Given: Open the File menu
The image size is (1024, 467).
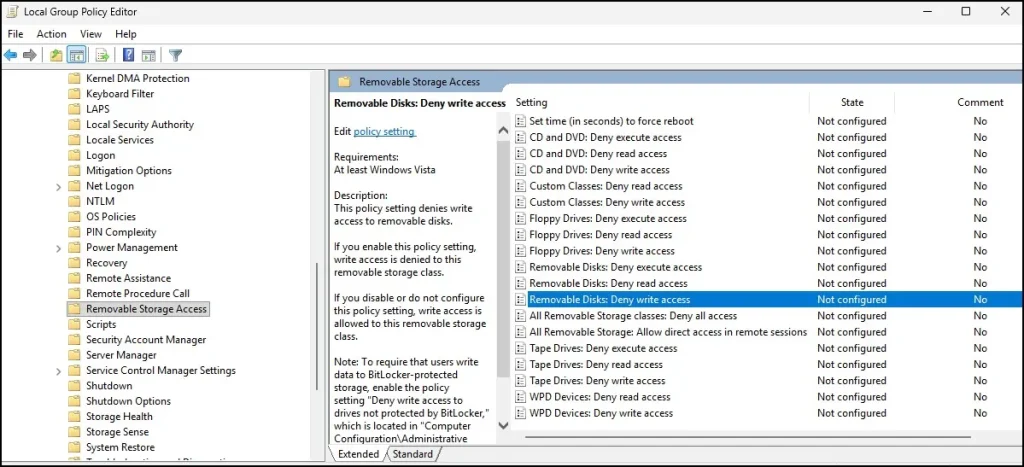Looking at the screenshot, I should [15, 34].
